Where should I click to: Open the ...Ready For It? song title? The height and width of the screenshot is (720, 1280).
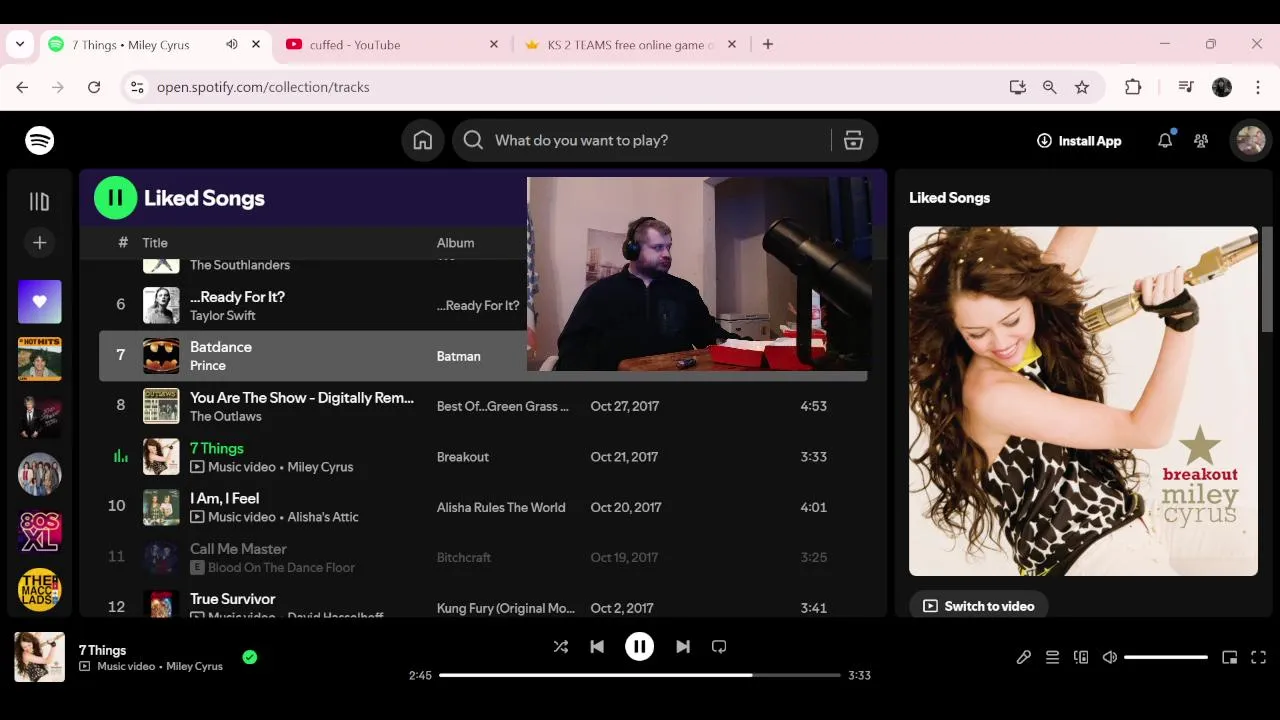(x=237, y=297)
